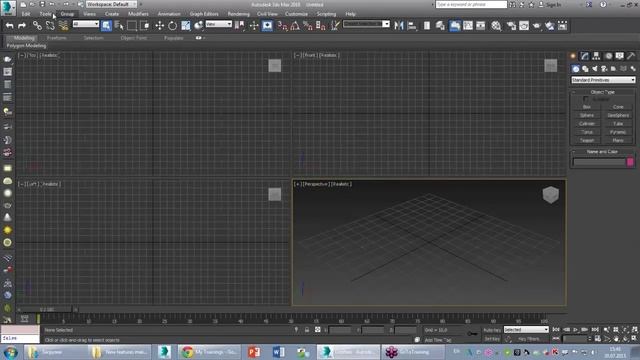This screenshot has width=640, height=360.
Task: Select the Lights category icon
Action: 595,69
